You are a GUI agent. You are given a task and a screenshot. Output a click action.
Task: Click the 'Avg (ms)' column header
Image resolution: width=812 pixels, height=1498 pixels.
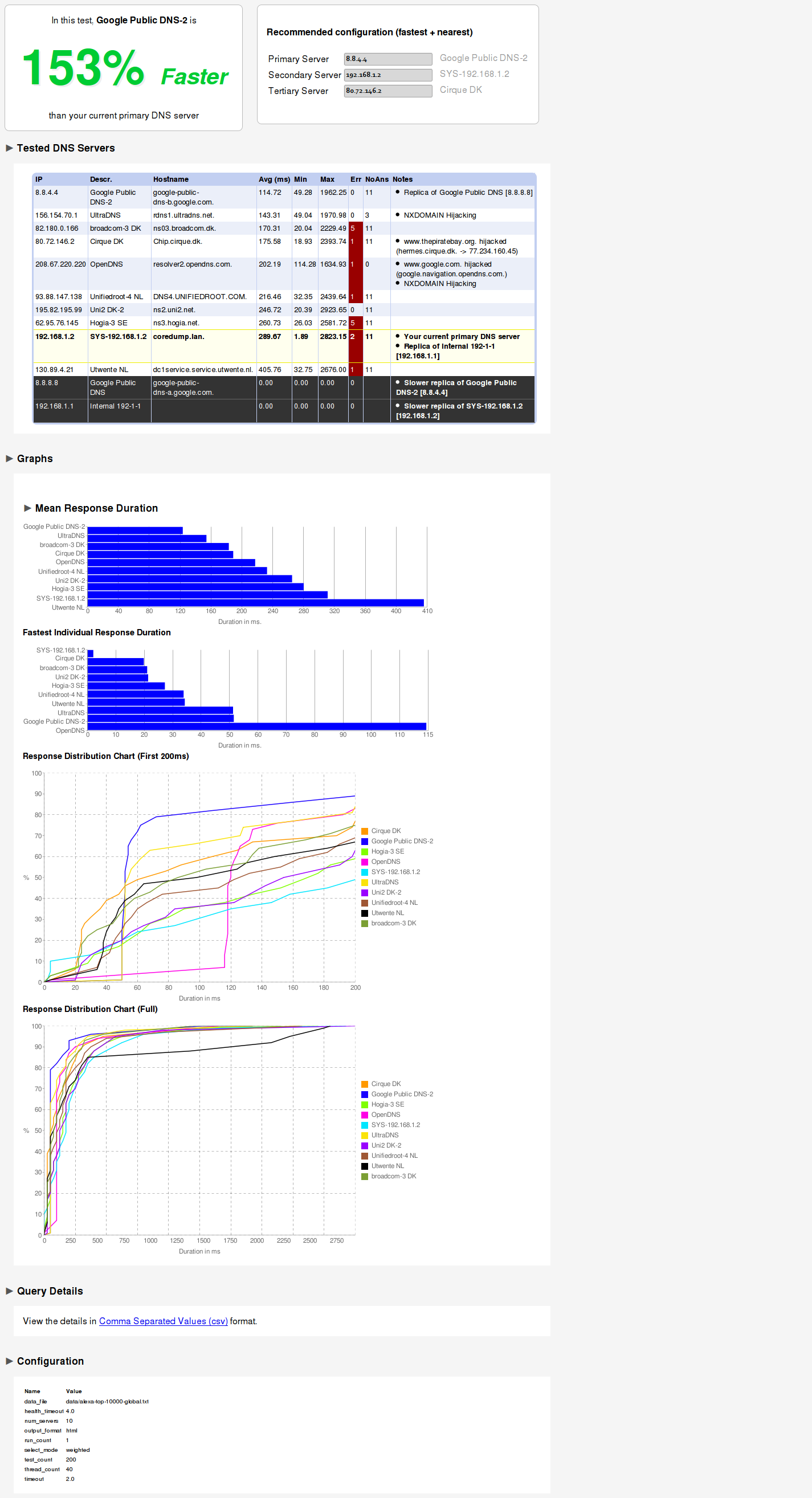(x=274, y=179)
